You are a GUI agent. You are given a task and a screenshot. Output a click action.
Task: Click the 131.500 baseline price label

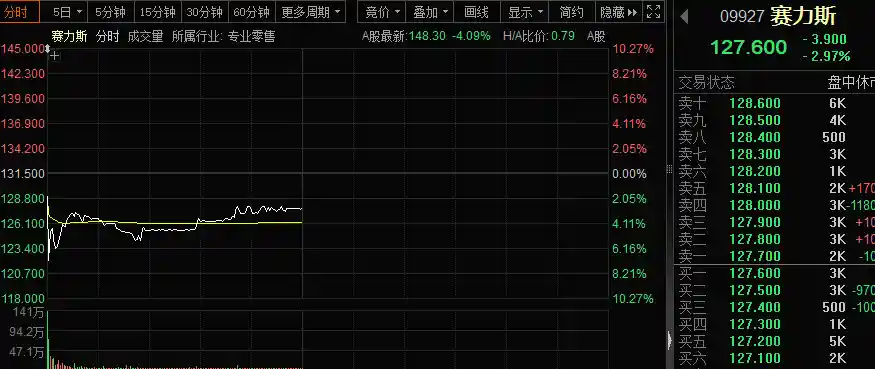[22, 174]
